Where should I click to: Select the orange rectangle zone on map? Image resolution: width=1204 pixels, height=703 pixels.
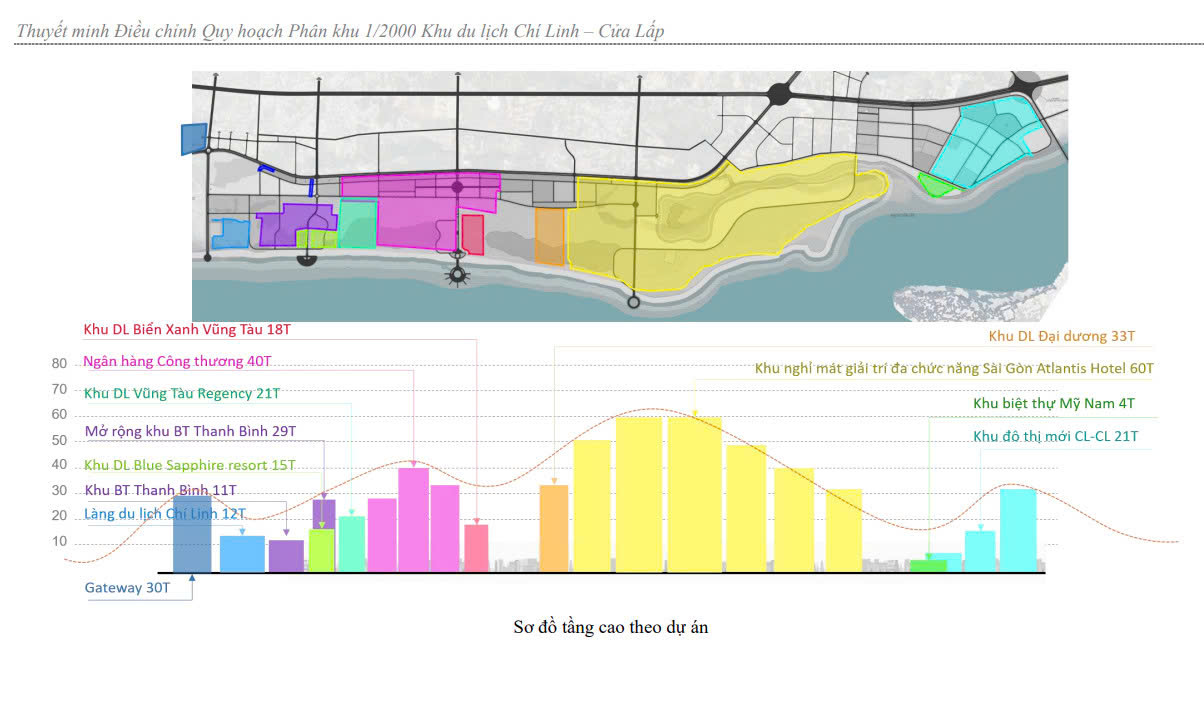click(550, 236)
